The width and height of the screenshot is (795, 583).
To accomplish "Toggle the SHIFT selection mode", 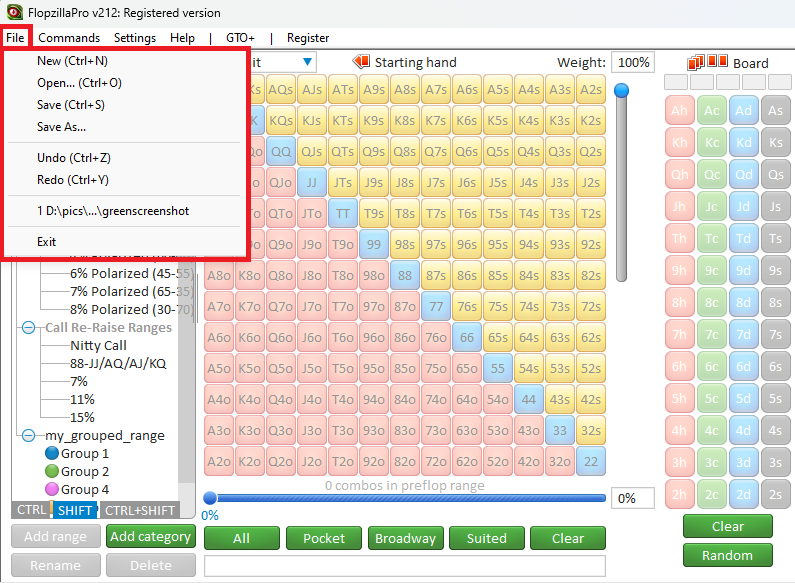I will pyautogui.click(x=75, y=510).
